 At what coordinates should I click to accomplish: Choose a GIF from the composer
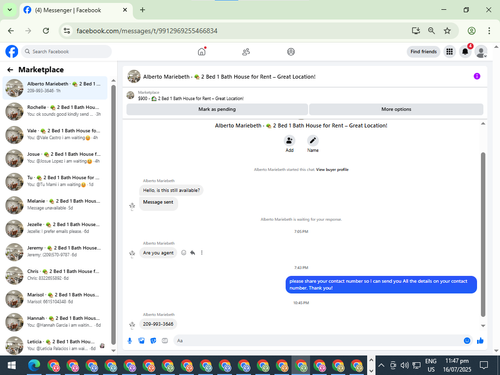pos(165,341)
